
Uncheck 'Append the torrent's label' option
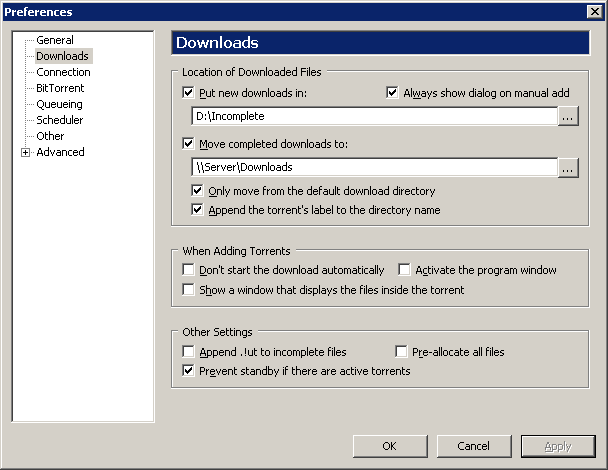197,210
